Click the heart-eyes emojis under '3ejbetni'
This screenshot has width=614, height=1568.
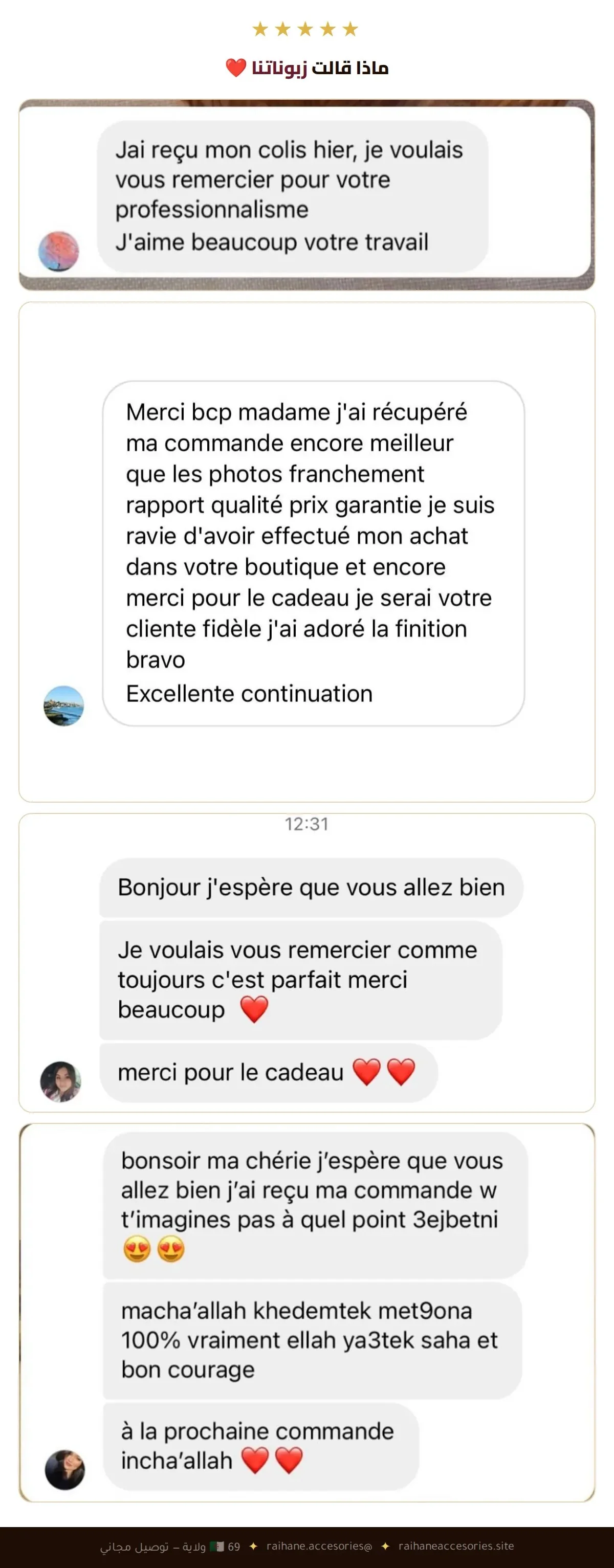click(153, 1249)
